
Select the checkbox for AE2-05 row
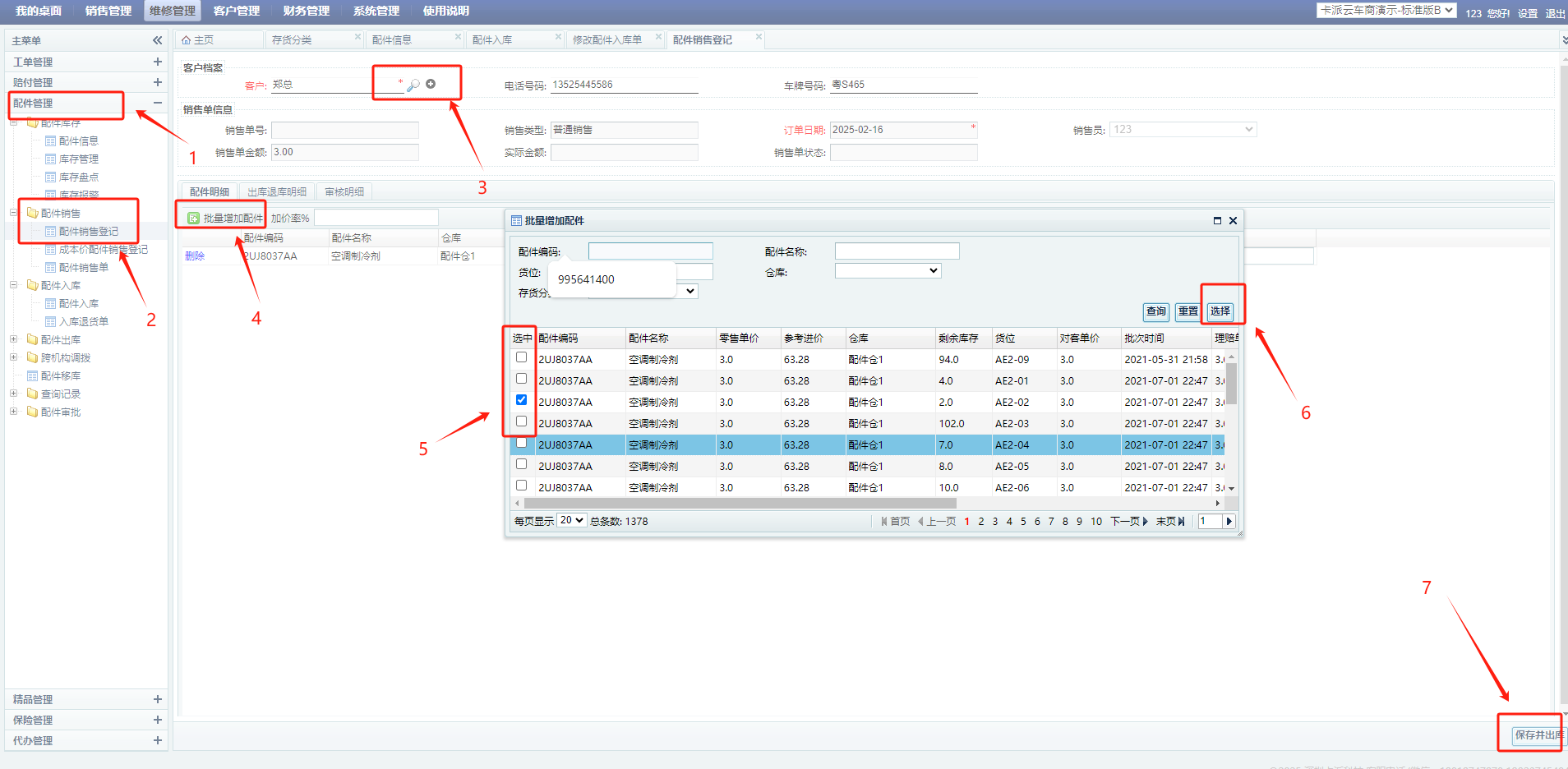tap(521, 464)
